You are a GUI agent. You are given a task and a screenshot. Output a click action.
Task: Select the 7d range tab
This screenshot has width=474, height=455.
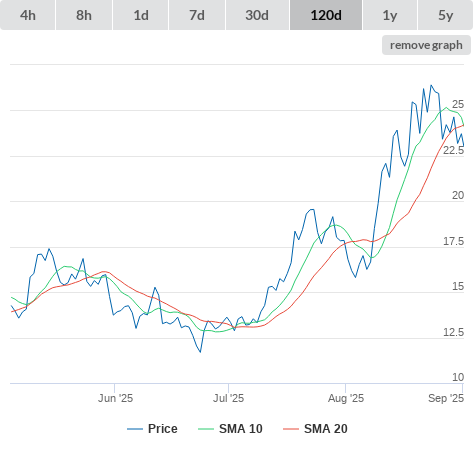(x=197, y=15)
